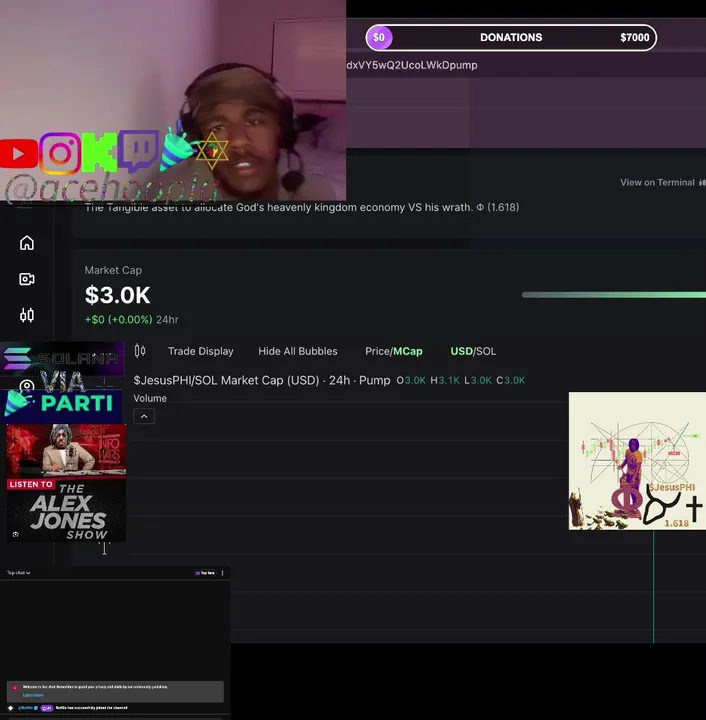This screenshot has width=706, height=720.
Task: Click the token description mentioning God's heavenly kingdom
Action: pyautogui.click(x=302, y=207)
